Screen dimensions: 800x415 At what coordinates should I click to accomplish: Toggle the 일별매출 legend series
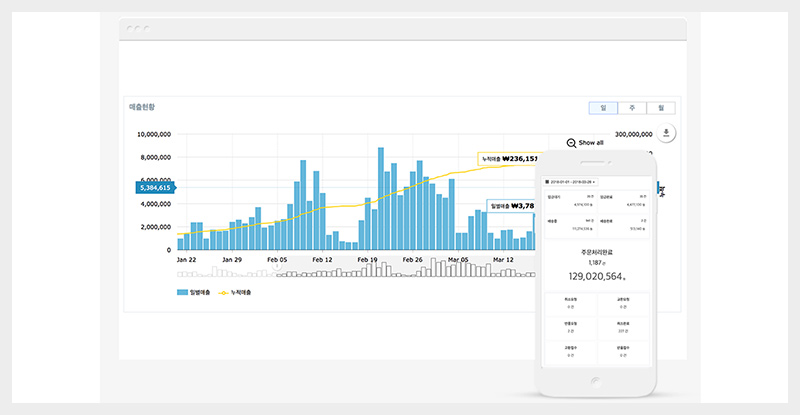point(195,292)
